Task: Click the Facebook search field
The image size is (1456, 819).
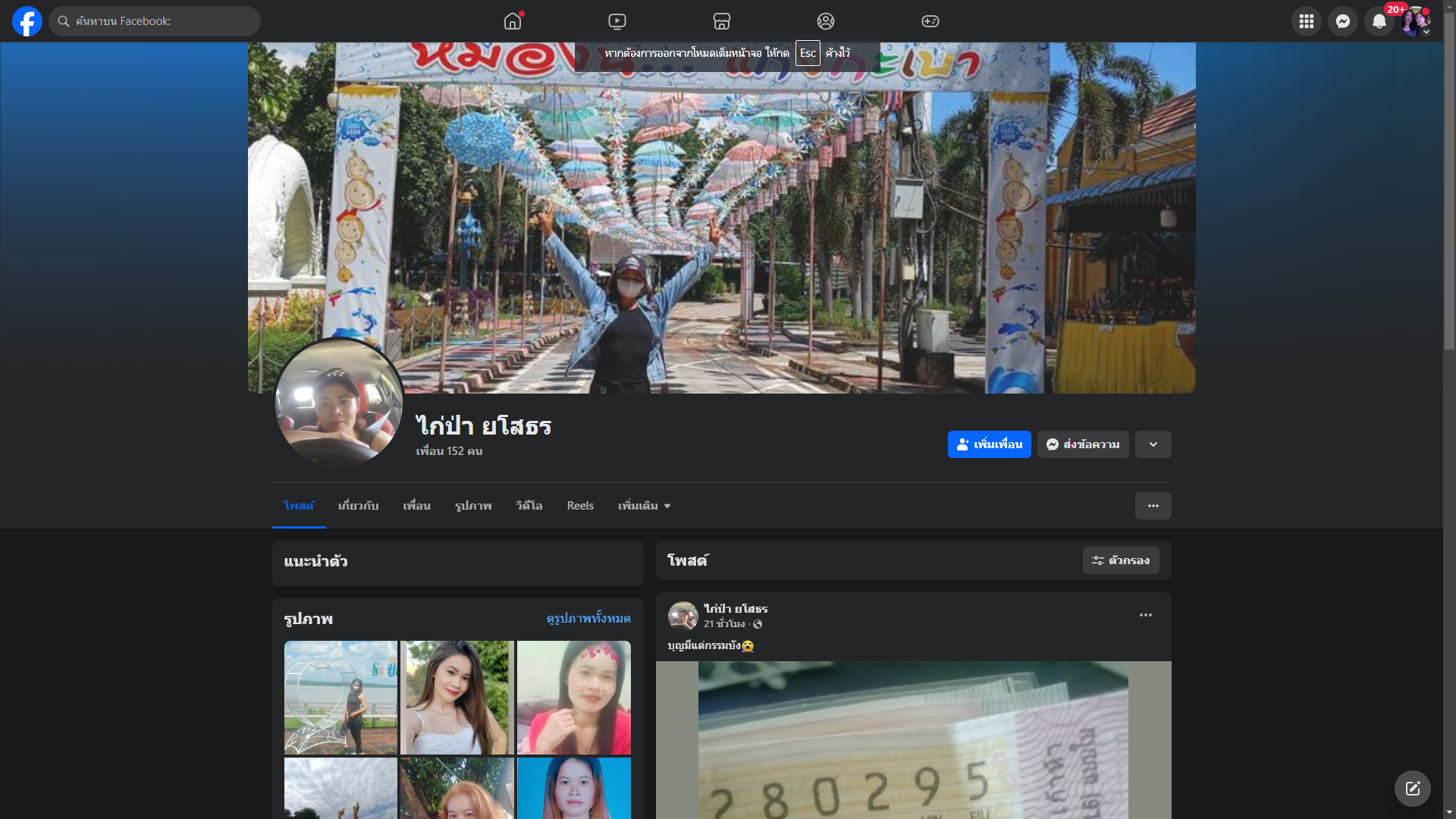Action: pos(155,21)
